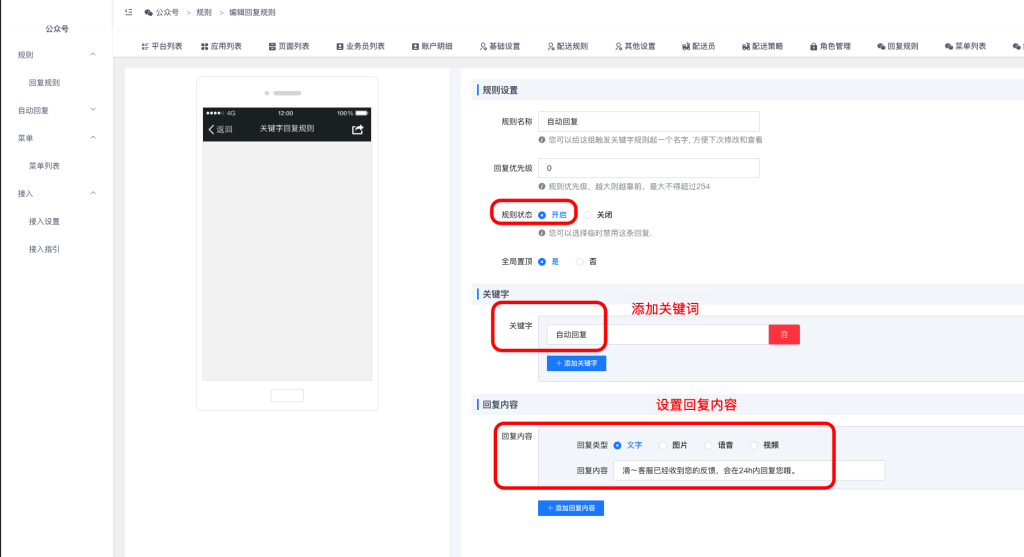Click the 添加关键字 button

(576, 363)
